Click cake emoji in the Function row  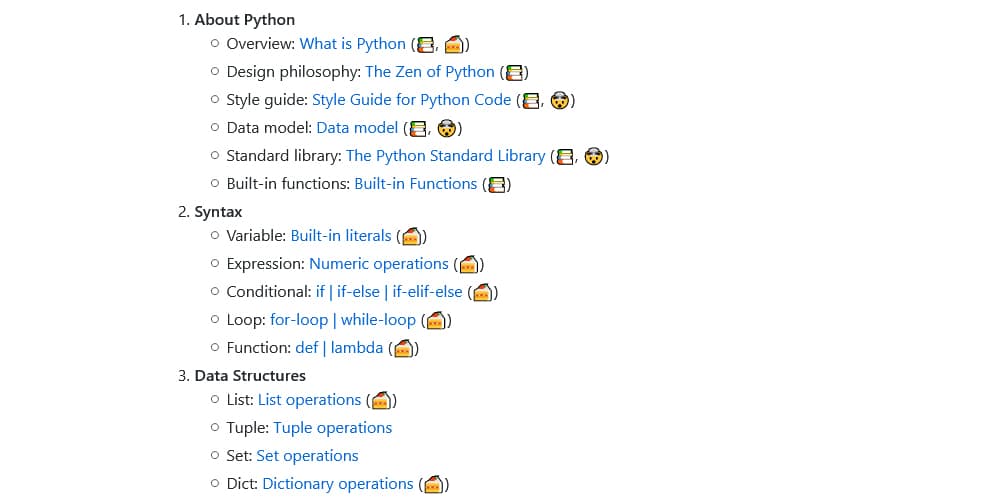point(403,349)
